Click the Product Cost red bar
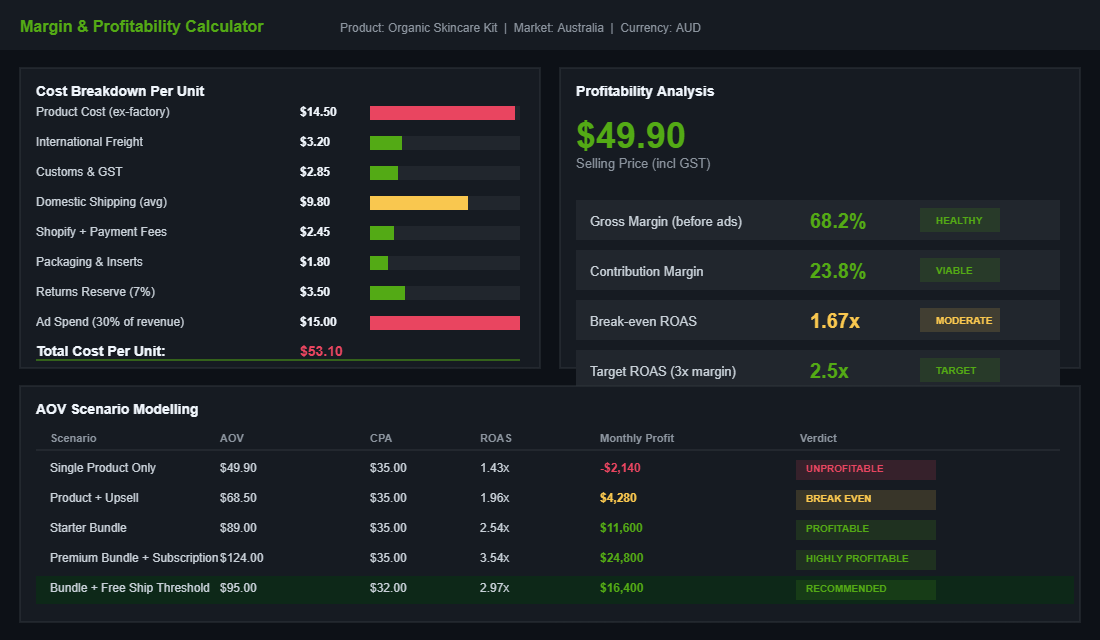Image resolution: width=1100 pixels, height=640 pixels. 443,112
